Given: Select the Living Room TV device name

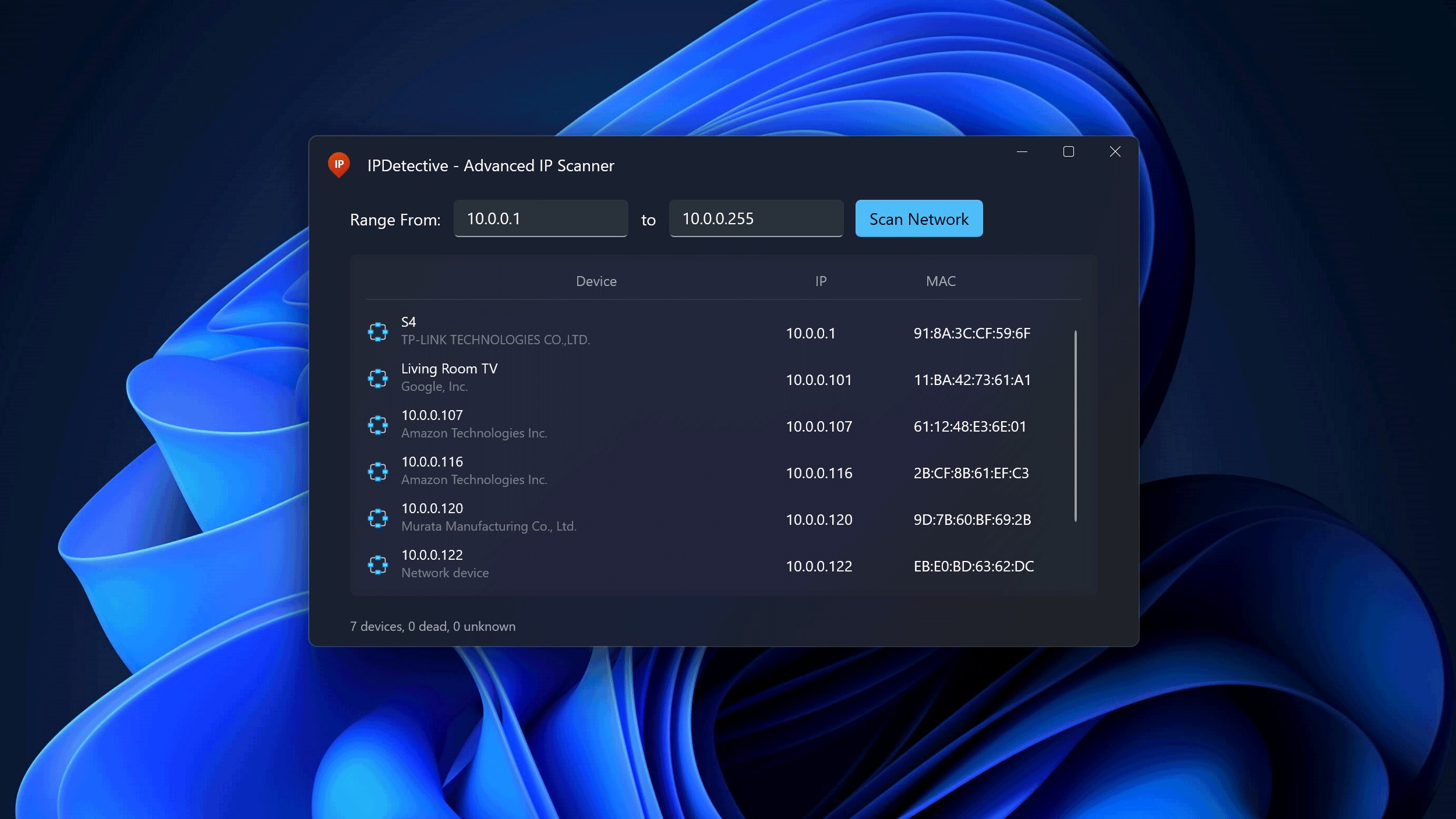Looking at the screenshot, I should pyautogui.click(x=449, y=369).
